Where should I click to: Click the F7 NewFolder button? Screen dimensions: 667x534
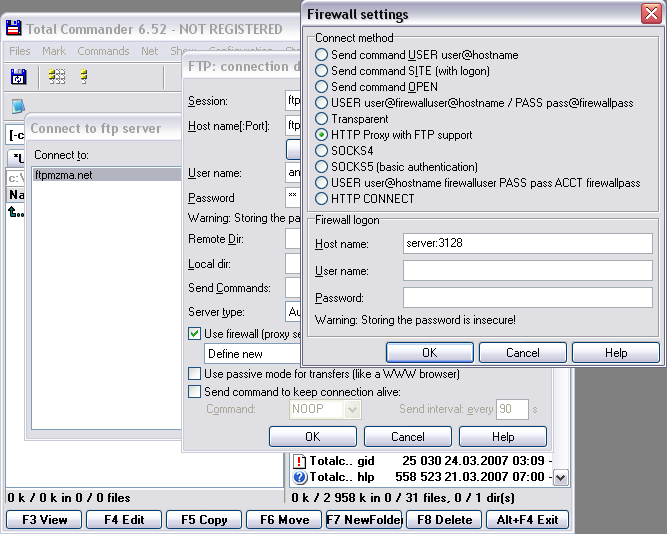pyautogui.click(x=364, y=520)
